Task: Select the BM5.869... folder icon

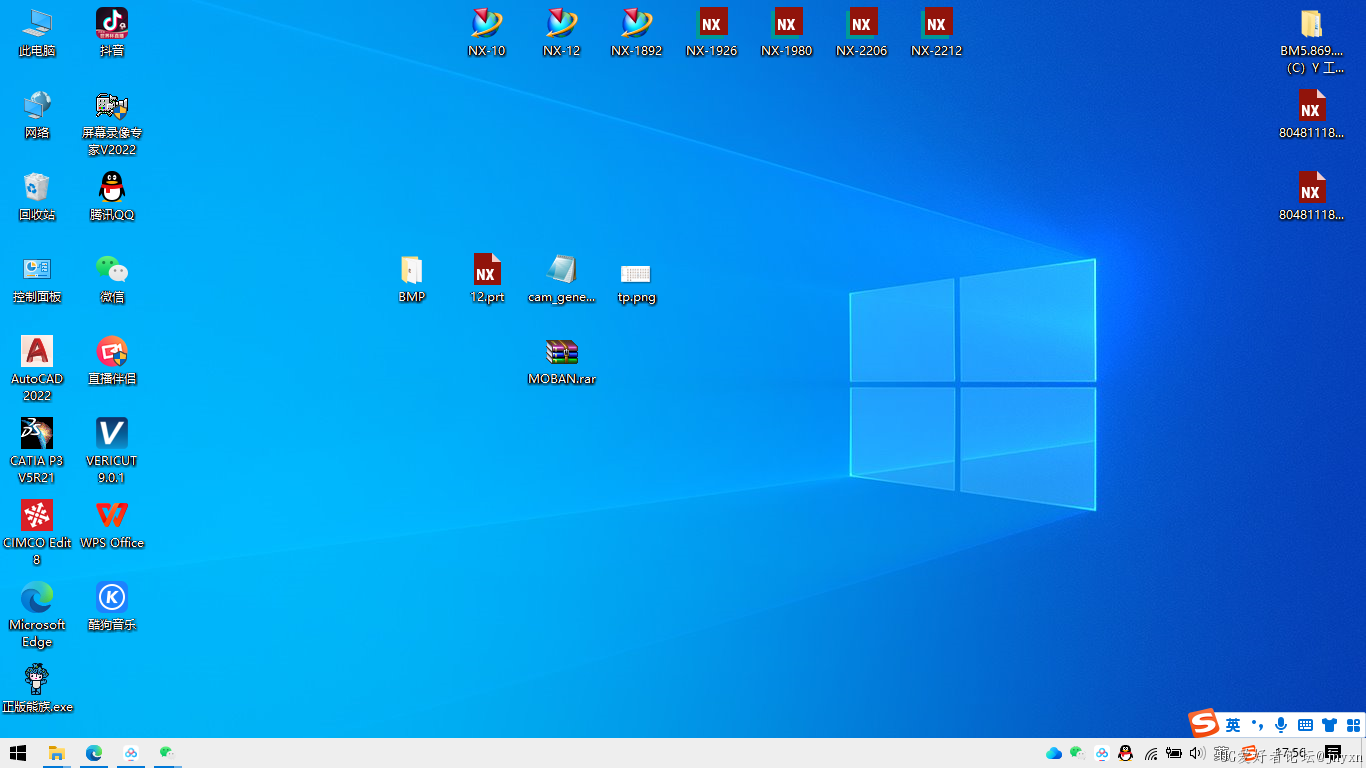Action: 1312,41
